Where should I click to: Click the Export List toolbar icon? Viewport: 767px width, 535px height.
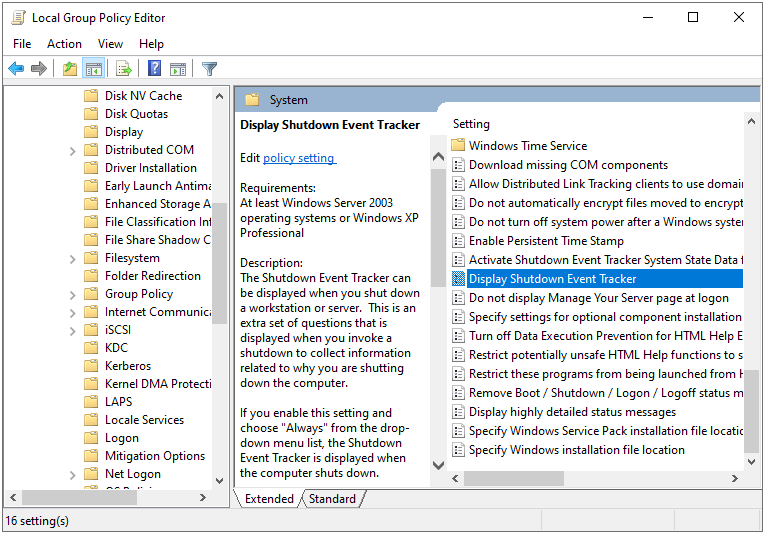point(124,68)
